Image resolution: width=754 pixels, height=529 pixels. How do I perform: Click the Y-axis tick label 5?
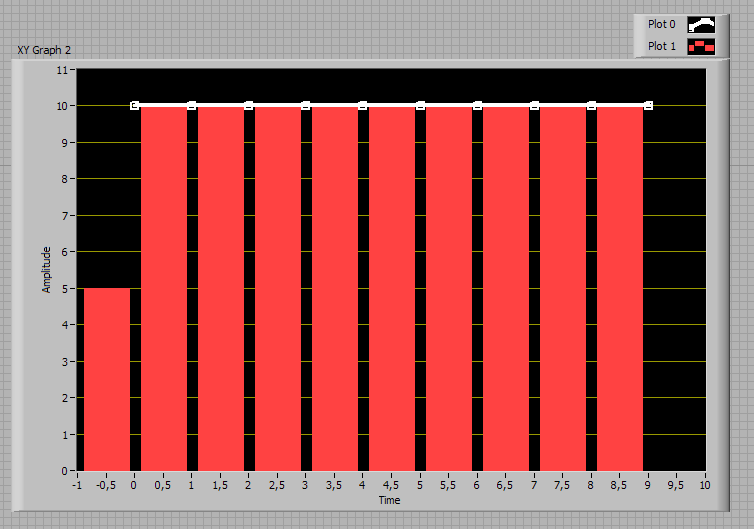(x=64, y=289)
